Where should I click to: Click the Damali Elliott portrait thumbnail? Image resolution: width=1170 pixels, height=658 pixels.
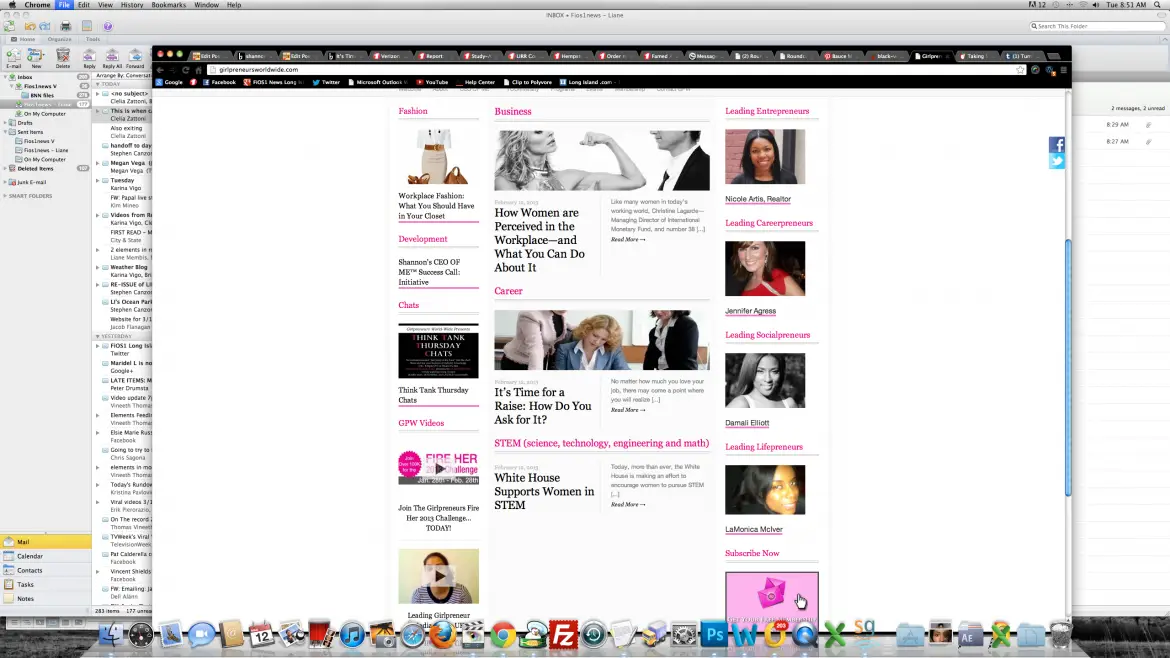click(765, 380)
